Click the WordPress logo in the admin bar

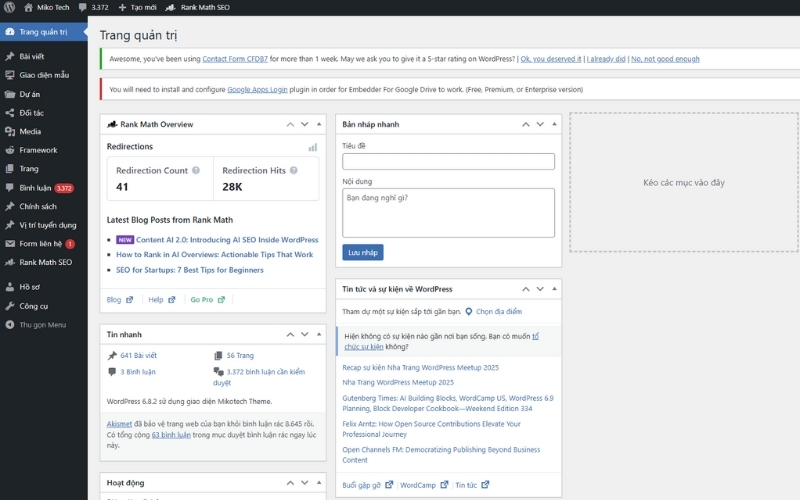click(x=9, y=7)
